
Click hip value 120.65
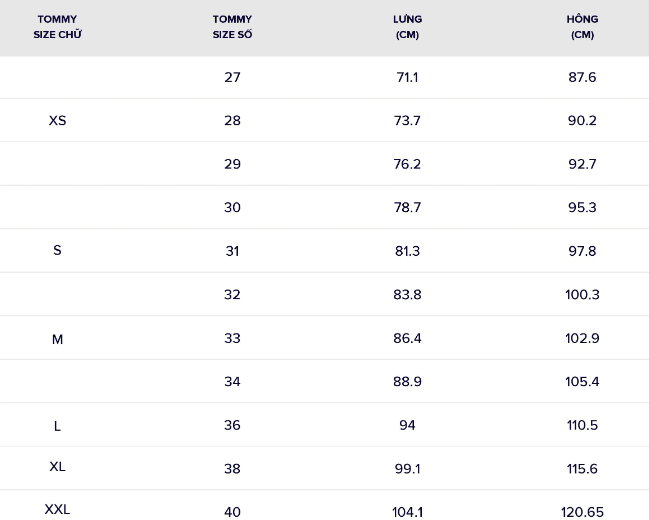pyautogui.click(x=582, y=512)
